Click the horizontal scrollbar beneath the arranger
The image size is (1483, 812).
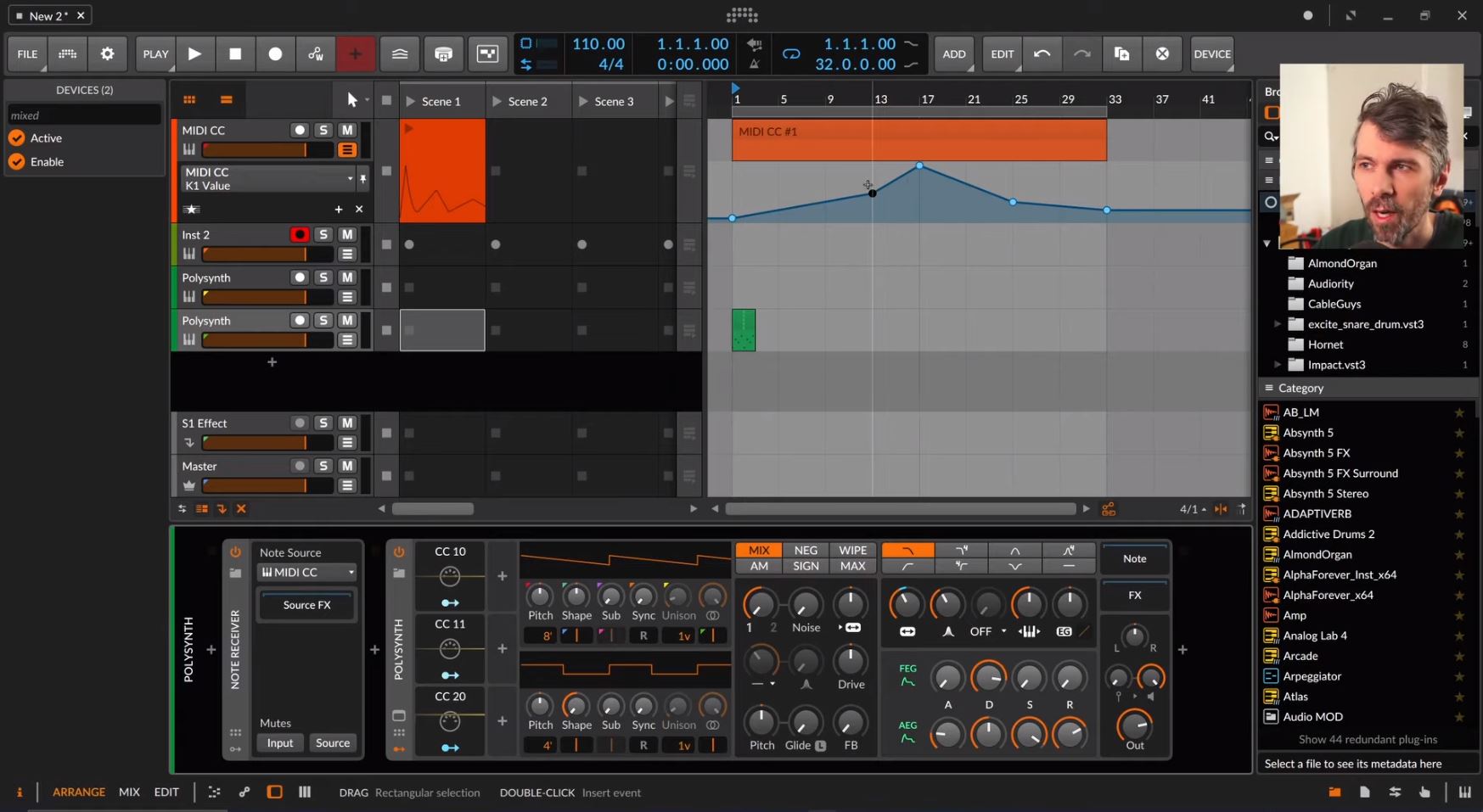(x=900, y=508)
